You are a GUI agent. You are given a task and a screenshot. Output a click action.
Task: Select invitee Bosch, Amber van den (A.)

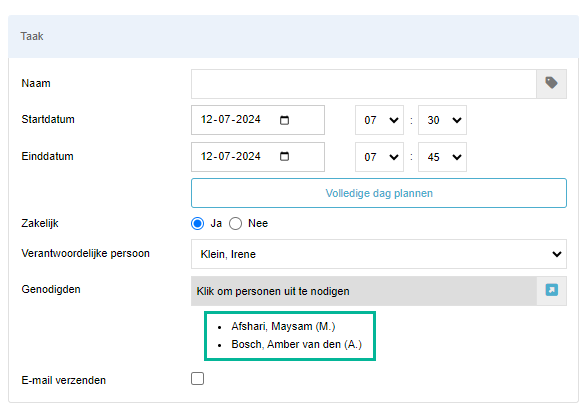point(296,344)
